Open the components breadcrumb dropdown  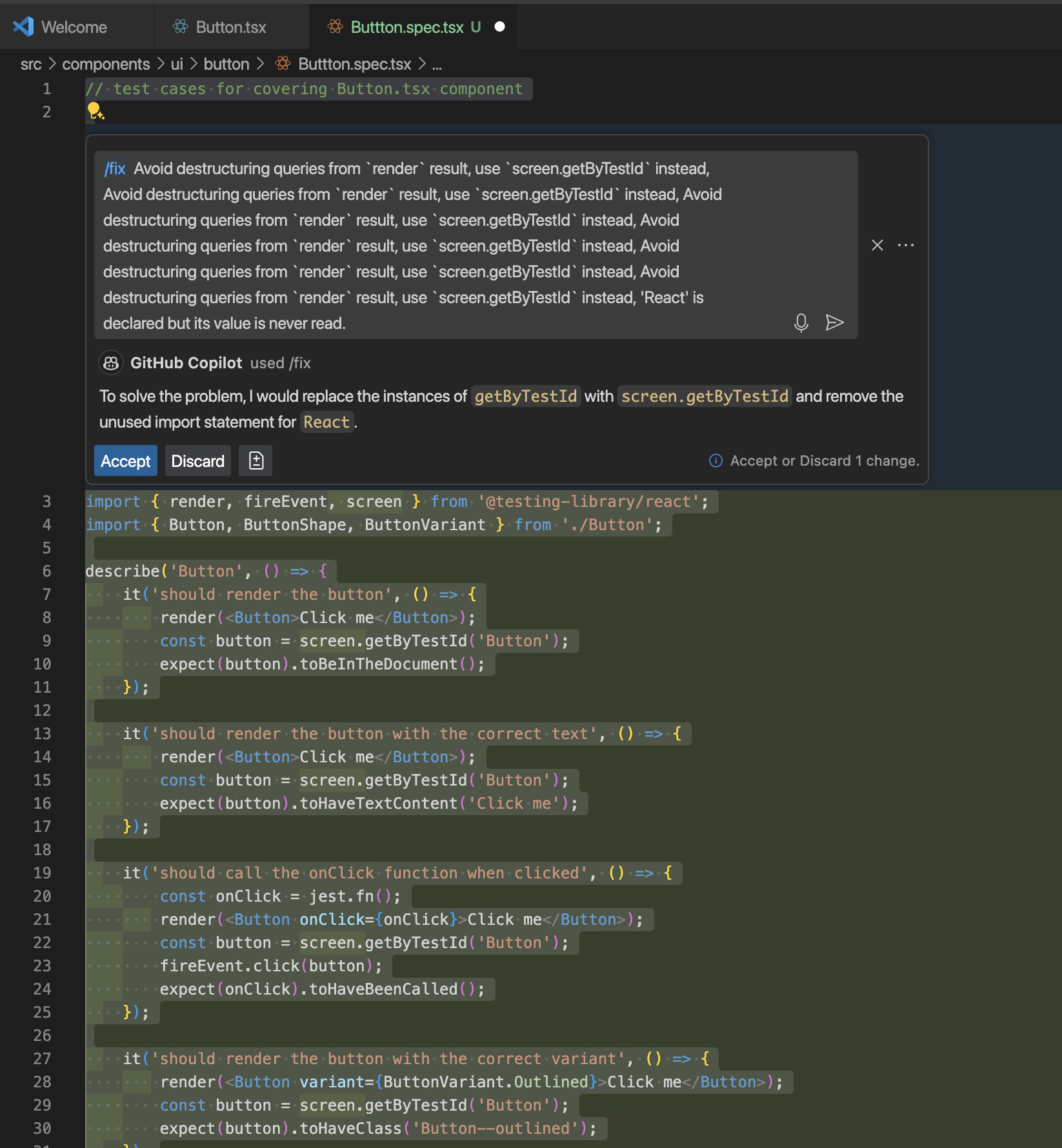106,64
